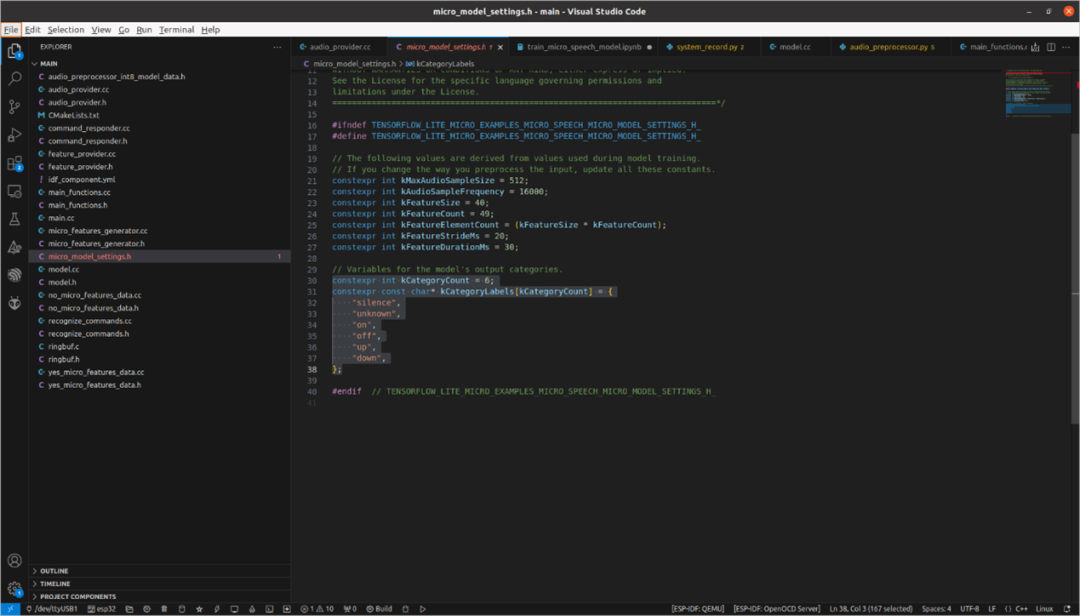Open the Terminal menu
Image resolution: width=1080 pixels, height=616 pixels.
coord(176,30)
